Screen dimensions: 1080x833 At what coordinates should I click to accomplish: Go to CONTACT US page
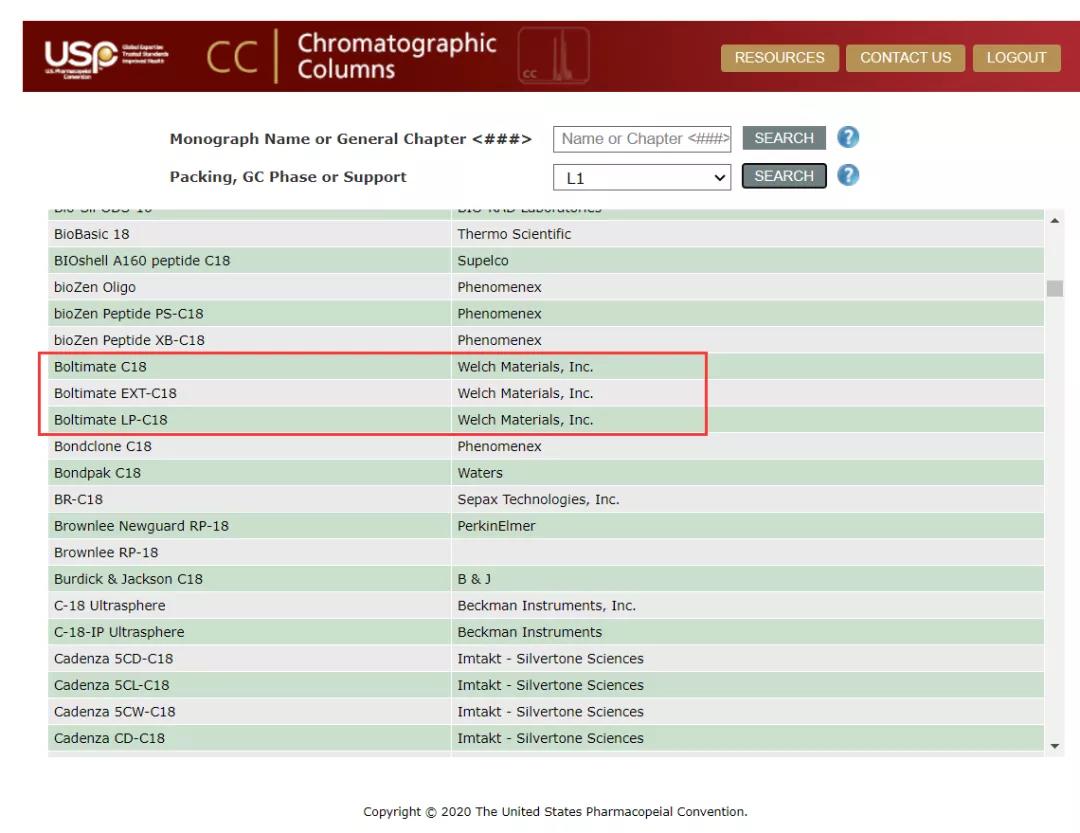pos(905,58)
